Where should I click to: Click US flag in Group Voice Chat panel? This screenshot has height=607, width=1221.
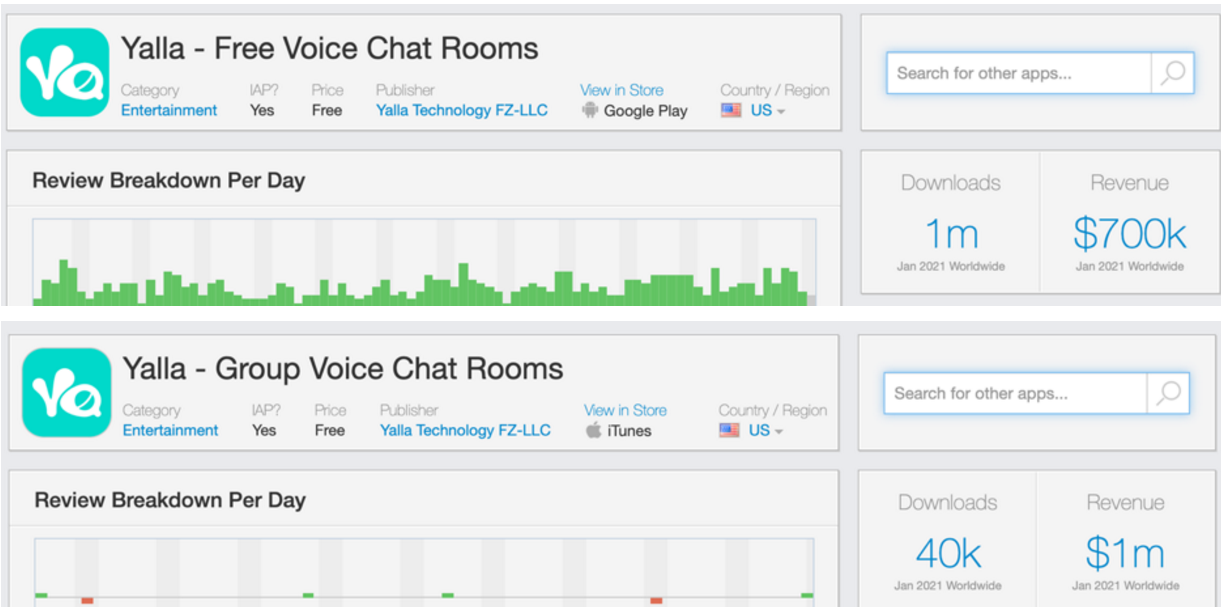click(729, 431)
